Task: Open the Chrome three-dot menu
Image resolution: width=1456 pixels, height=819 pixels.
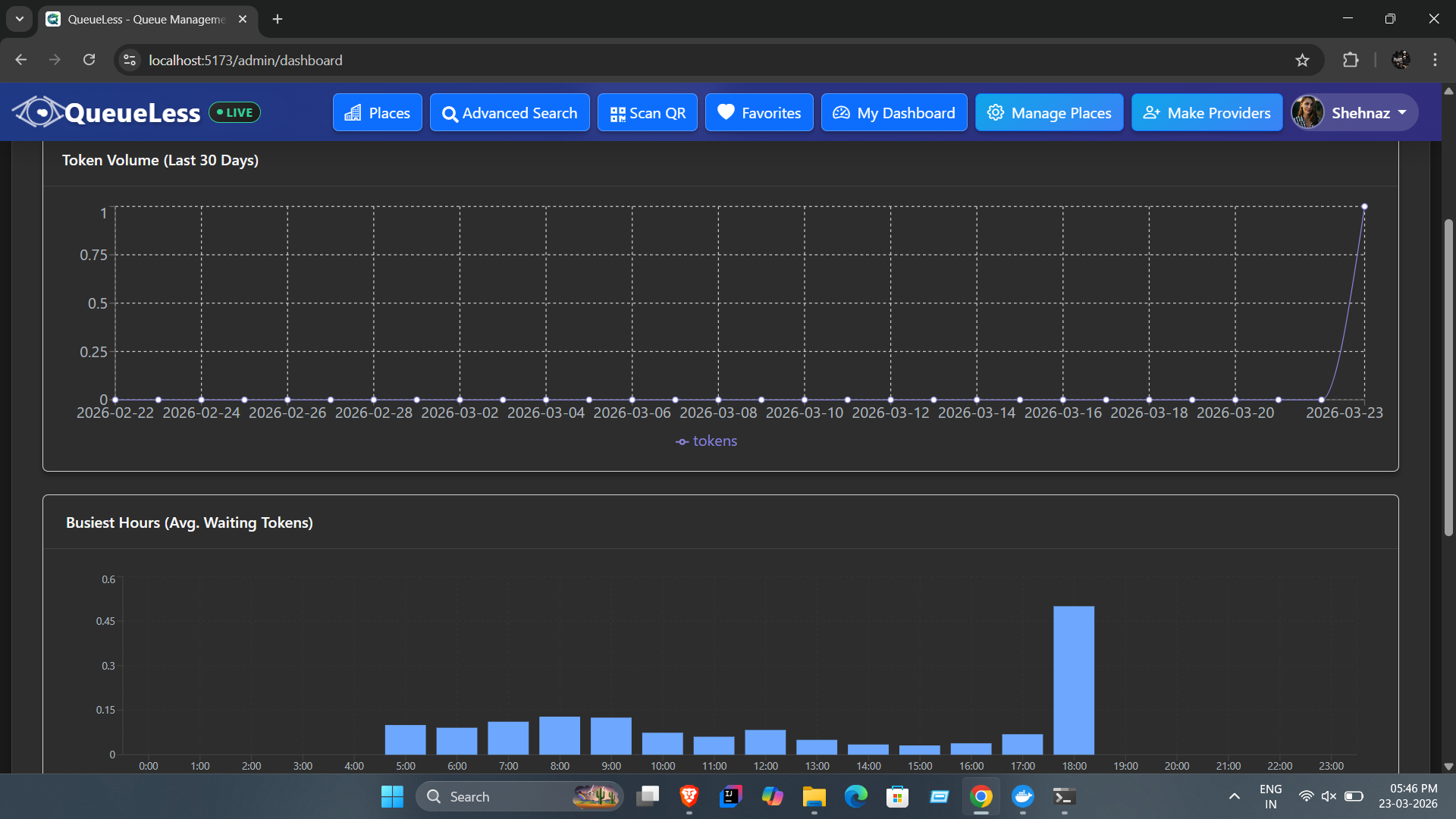Action: [x=1435, y=60]
